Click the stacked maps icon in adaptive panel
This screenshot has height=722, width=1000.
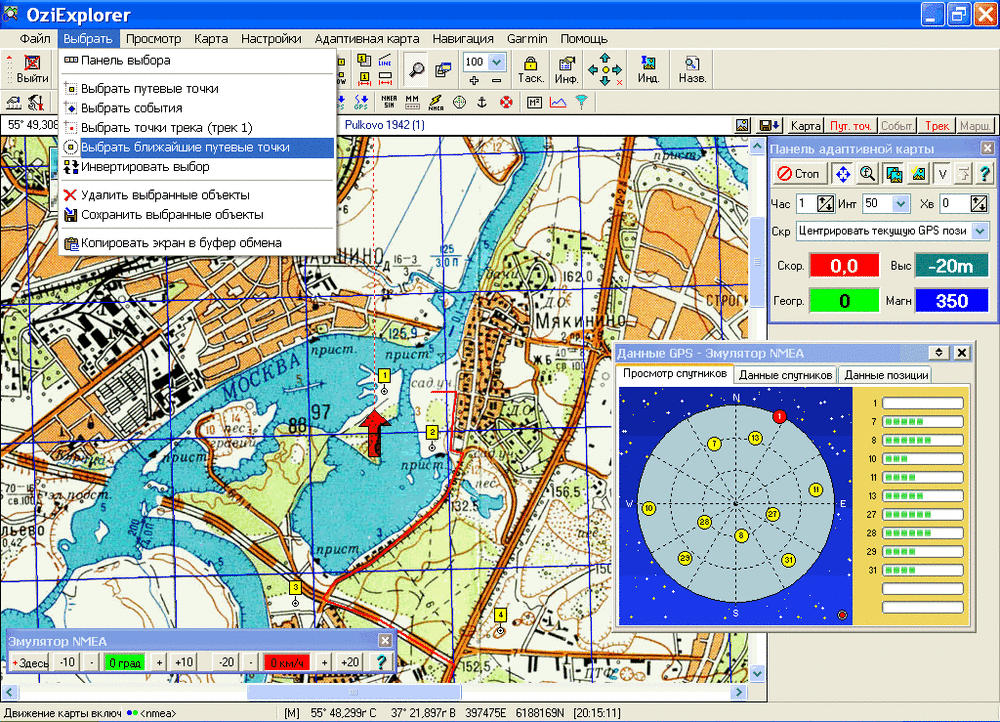893,173
